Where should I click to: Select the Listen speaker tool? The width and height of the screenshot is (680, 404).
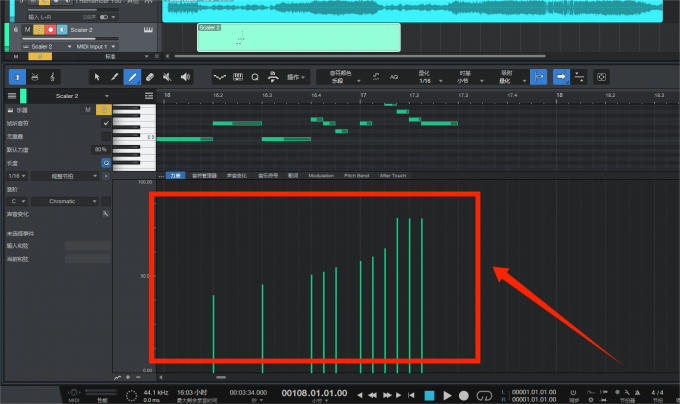pyautogui.click(x=184, y=76)
